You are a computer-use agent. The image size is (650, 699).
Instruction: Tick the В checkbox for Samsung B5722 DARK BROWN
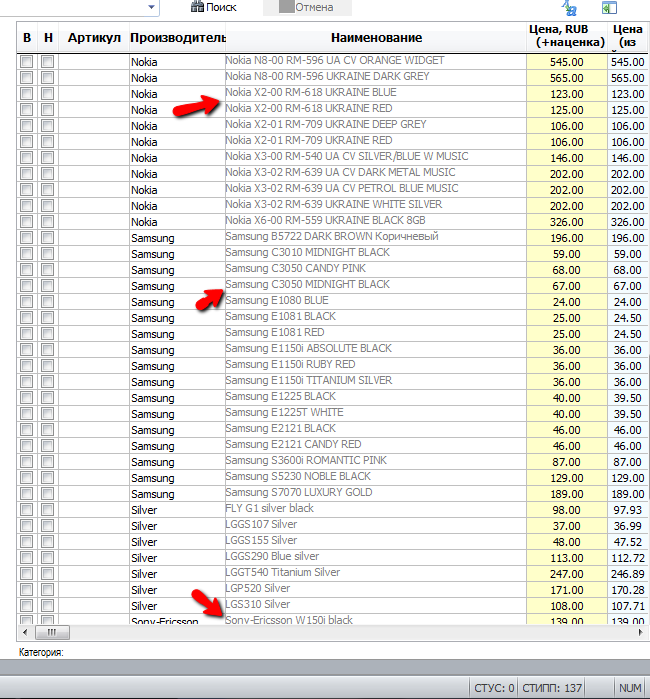pos(27,238)
